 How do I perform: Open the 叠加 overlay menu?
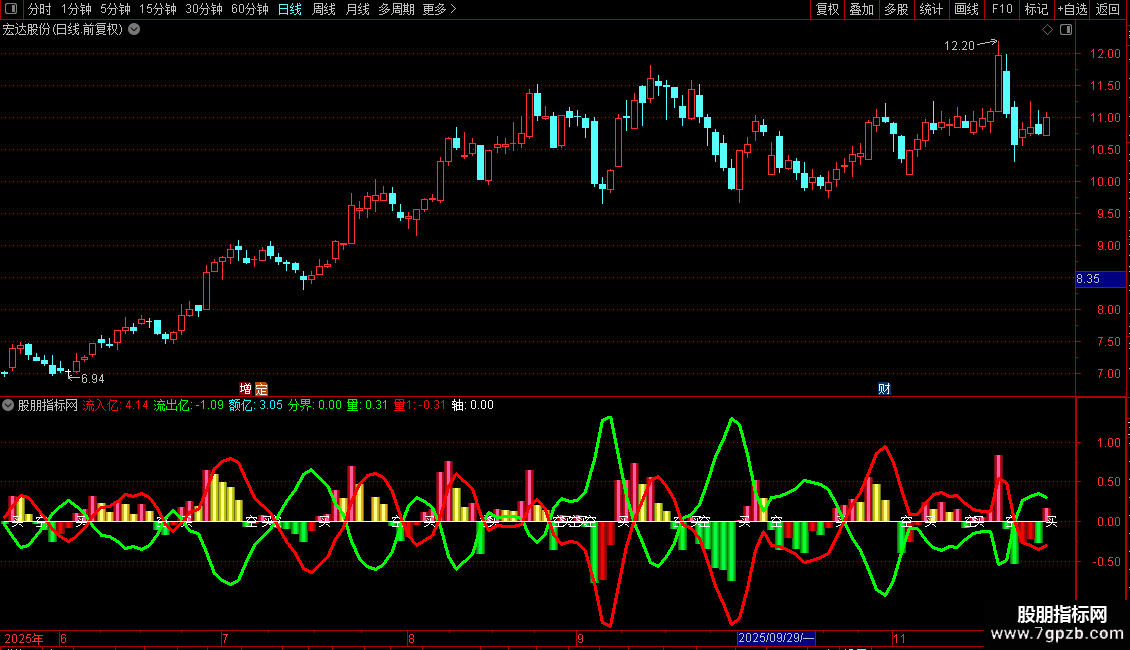coord(861,10)
